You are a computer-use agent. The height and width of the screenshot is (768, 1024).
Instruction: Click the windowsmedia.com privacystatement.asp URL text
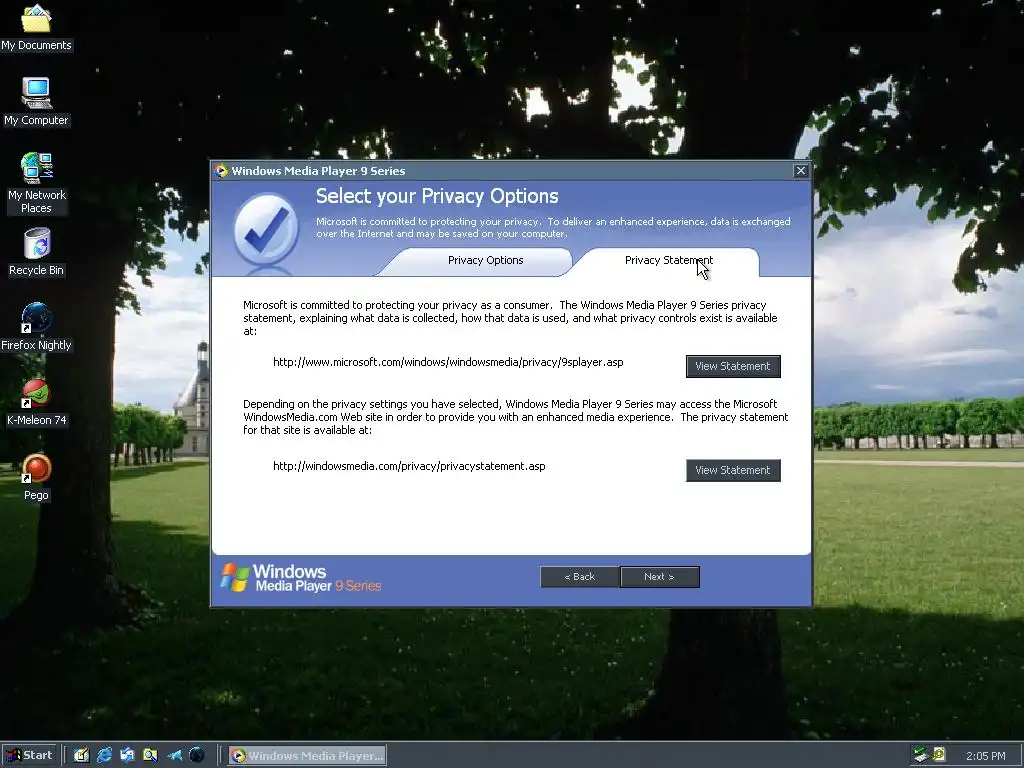click(x=409, y=466)
